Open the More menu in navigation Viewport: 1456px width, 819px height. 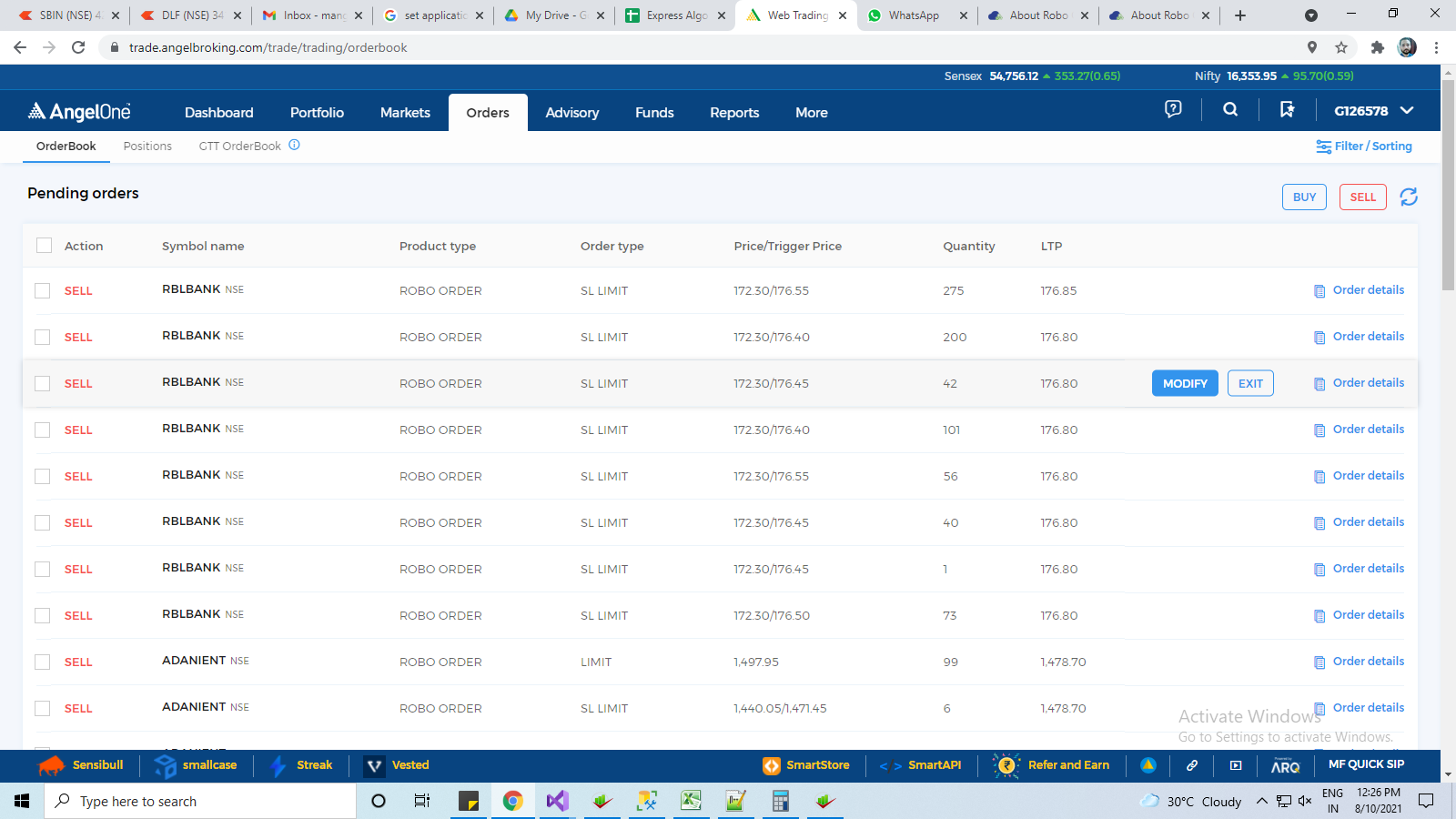pyautogui.click(x=812, y=113)
